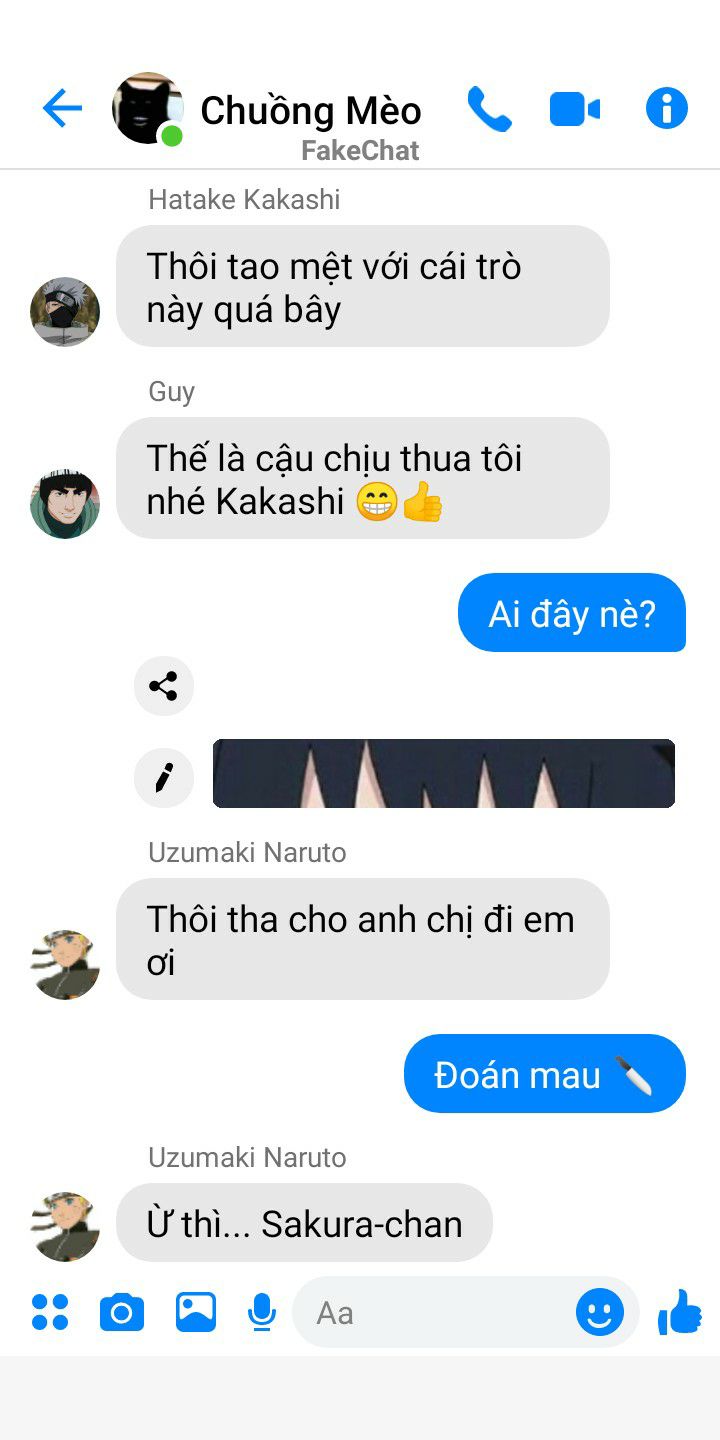Tap the Chuồng Mèo chat title
Viewport: 720px width, 1440px height.
[x=311, y=110]
